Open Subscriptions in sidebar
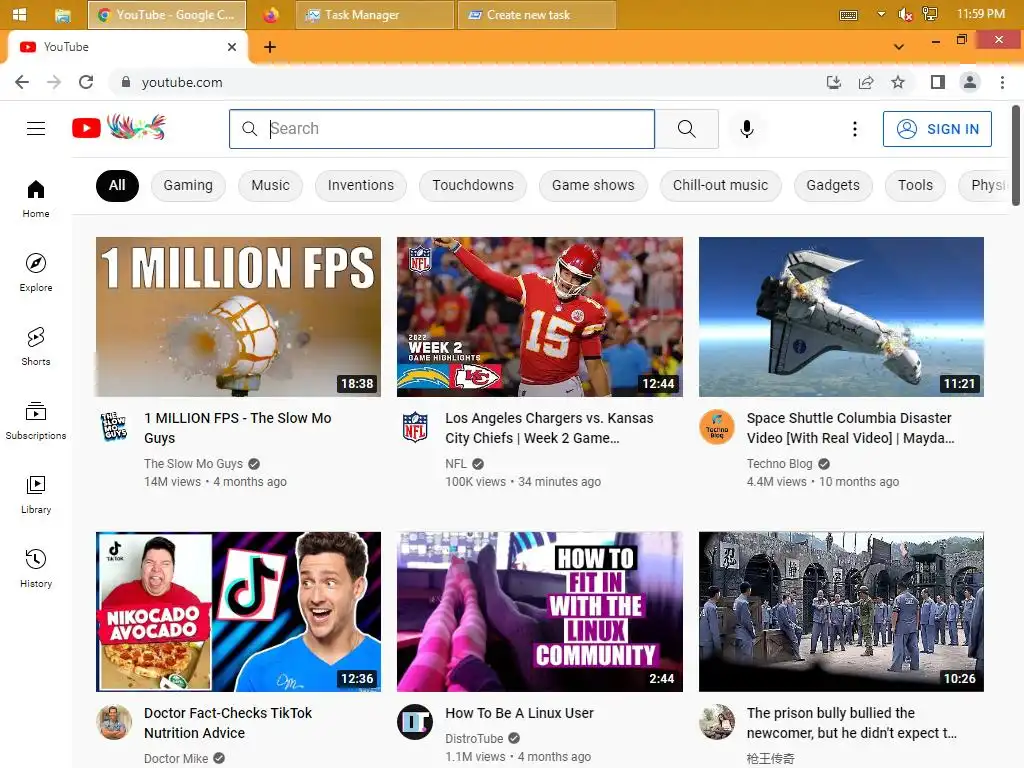Image resolution: width=1024 pixels, height=768 pixels. coord(36,421)
